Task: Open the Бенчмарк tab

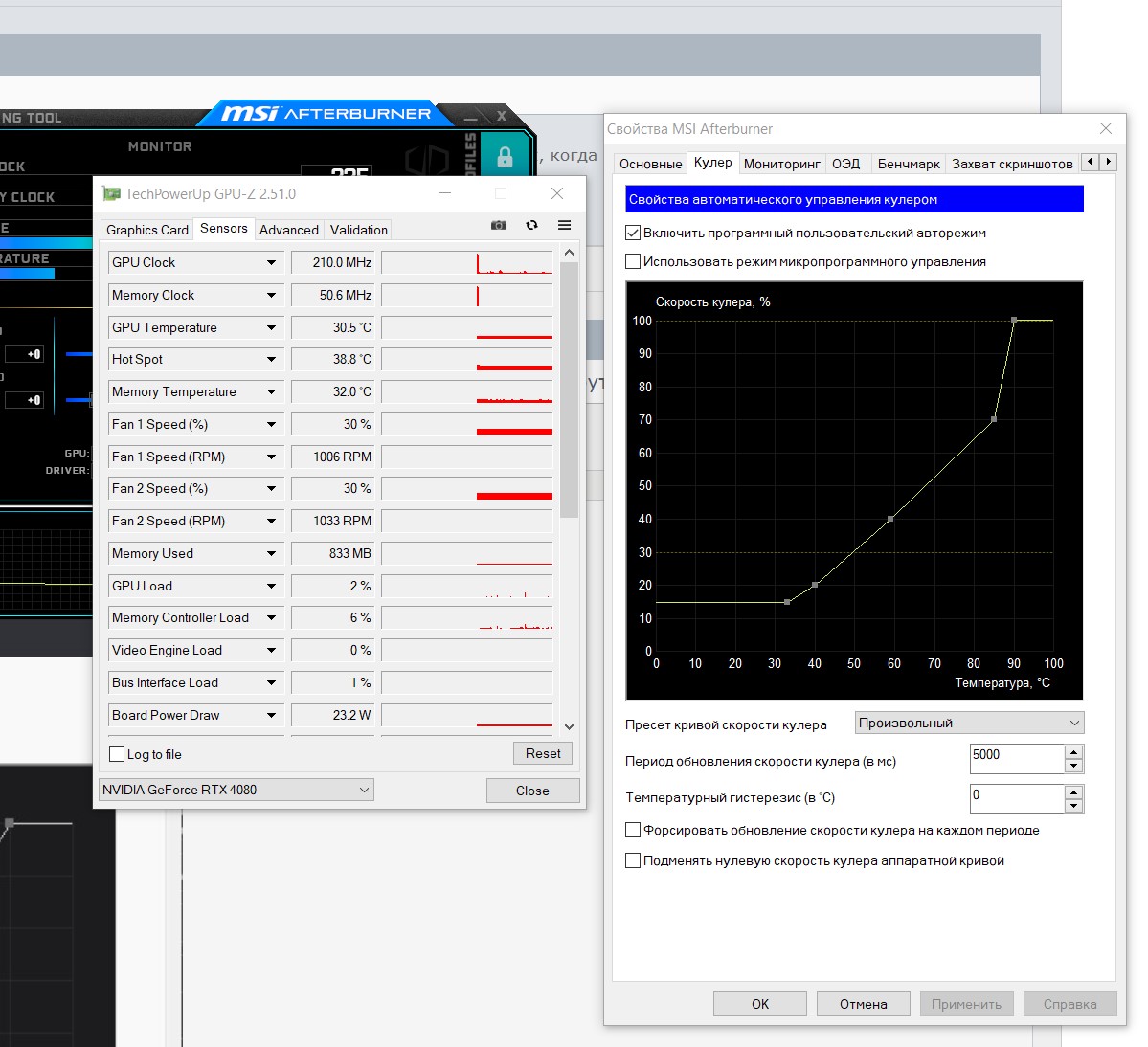Action: (x=908, y=164)
